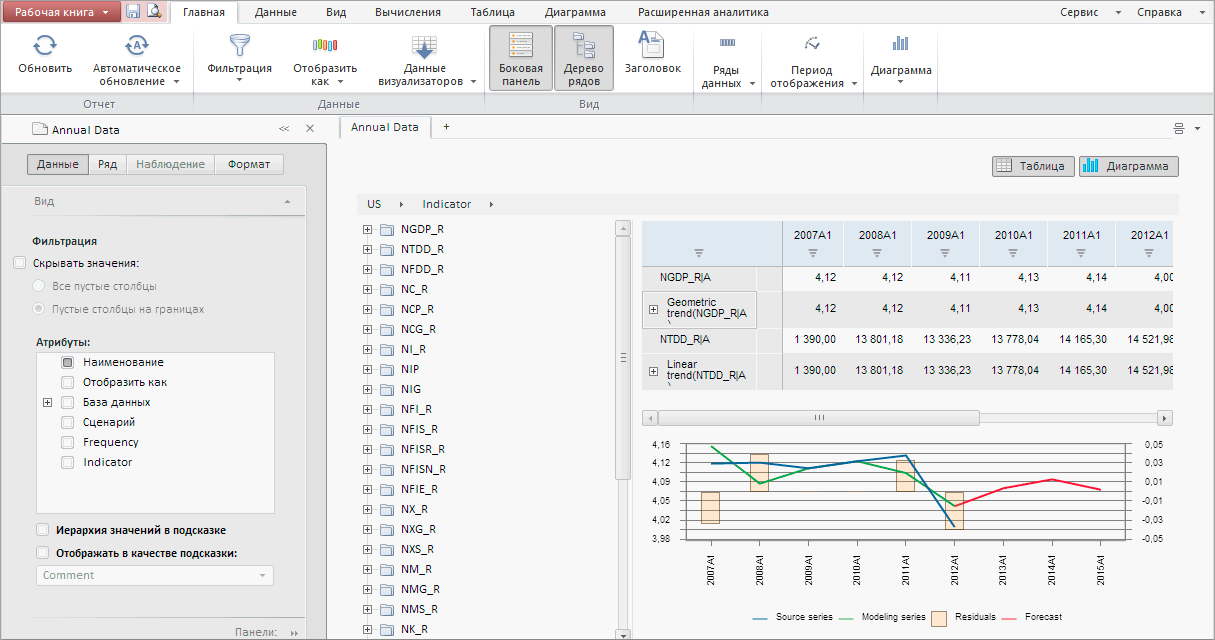This screenshot has width=1215, height=640.
Task: Click the table's horizontal scrollbar thumb
Action: 818,417
